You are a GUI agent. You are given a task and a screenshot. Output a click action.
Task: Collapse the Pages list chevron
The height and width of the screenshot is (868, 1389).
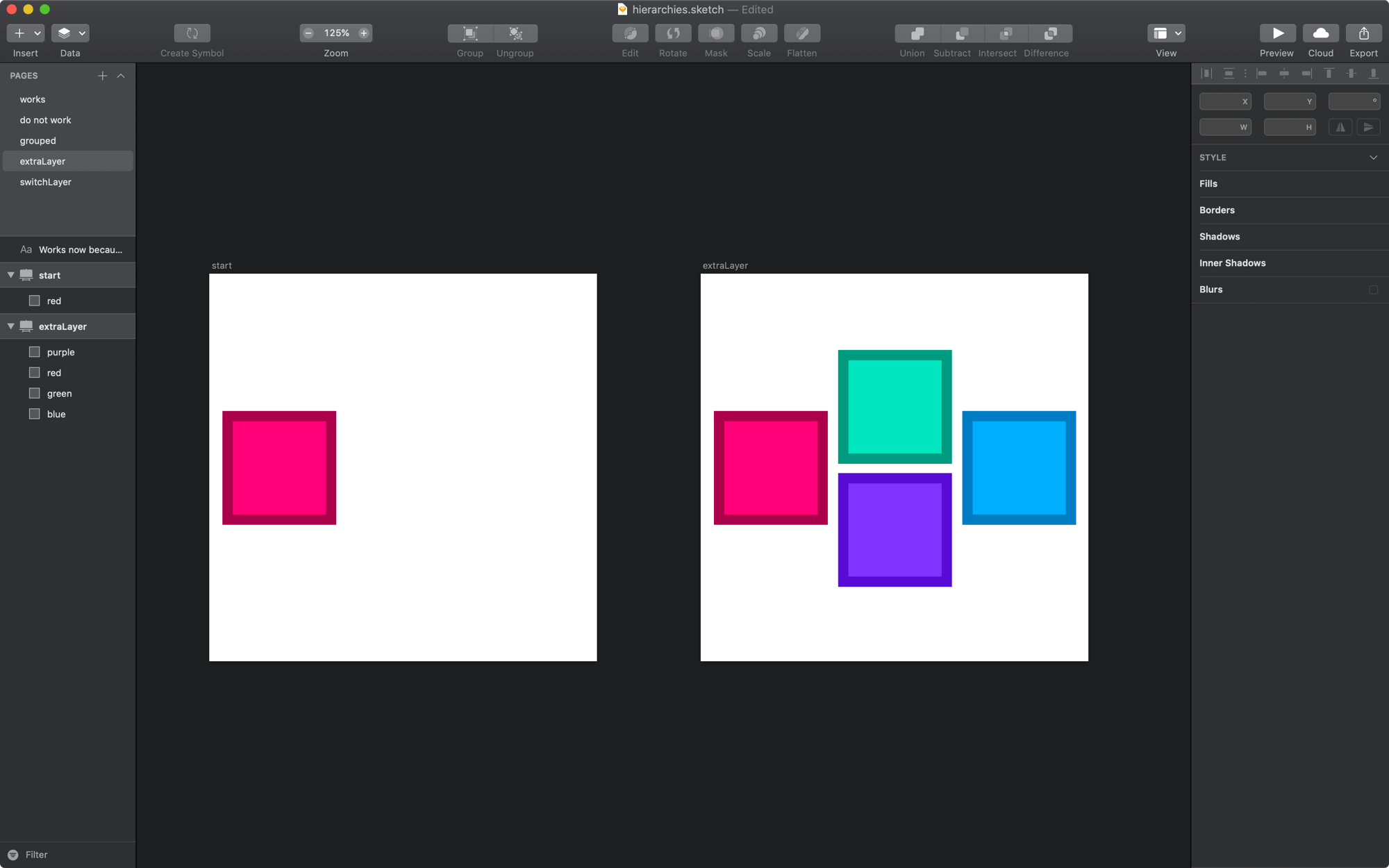click(121, 76)
